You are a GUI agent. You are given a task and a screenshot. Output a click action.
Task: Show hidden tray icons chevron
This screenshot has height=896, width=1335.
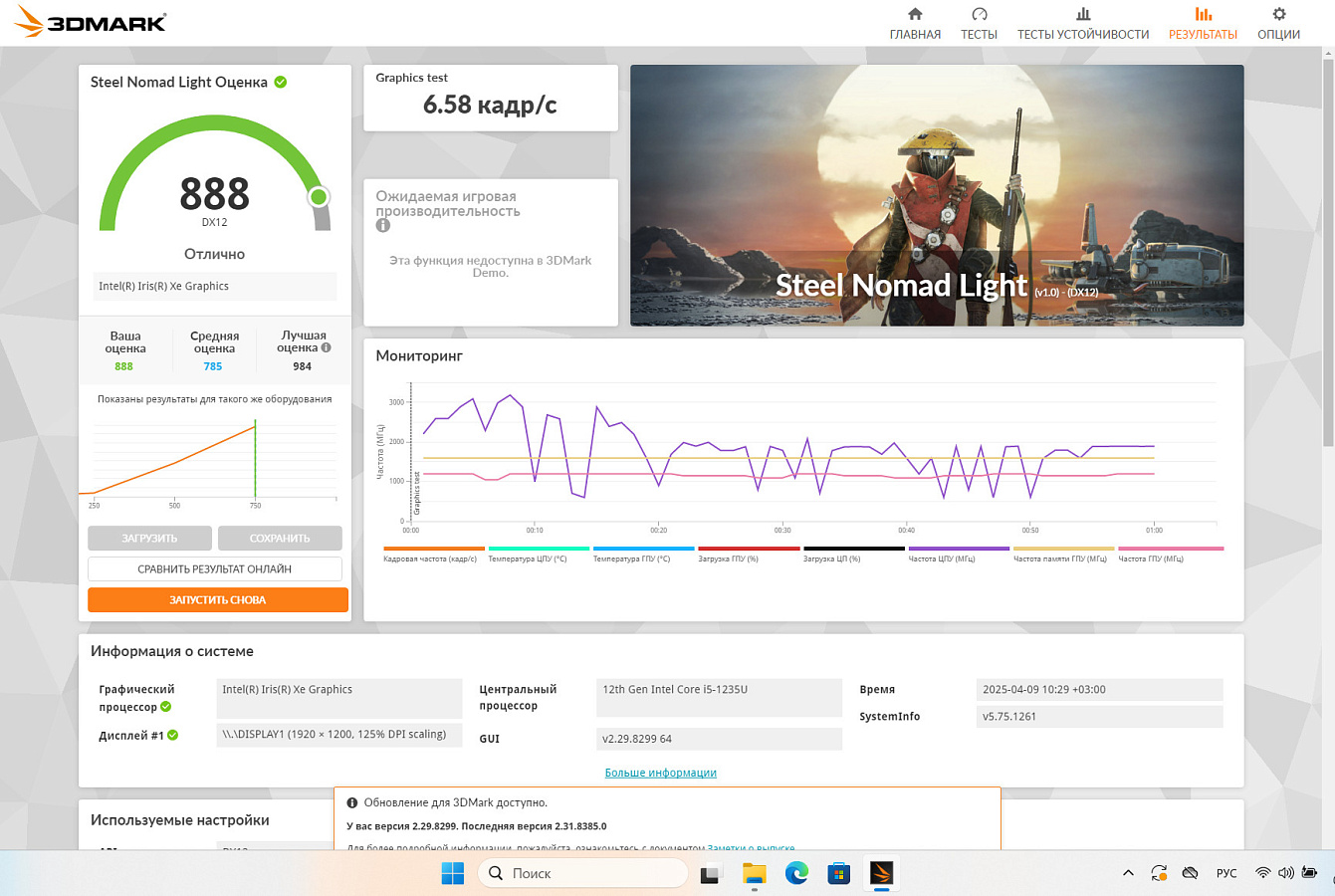coord(1128,873)
